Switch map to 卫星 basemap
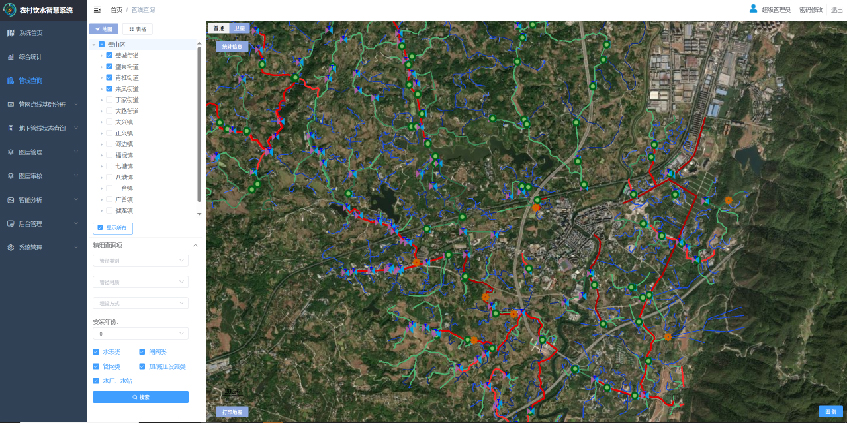The image size is (848, 424). click(x=240, y=28)
